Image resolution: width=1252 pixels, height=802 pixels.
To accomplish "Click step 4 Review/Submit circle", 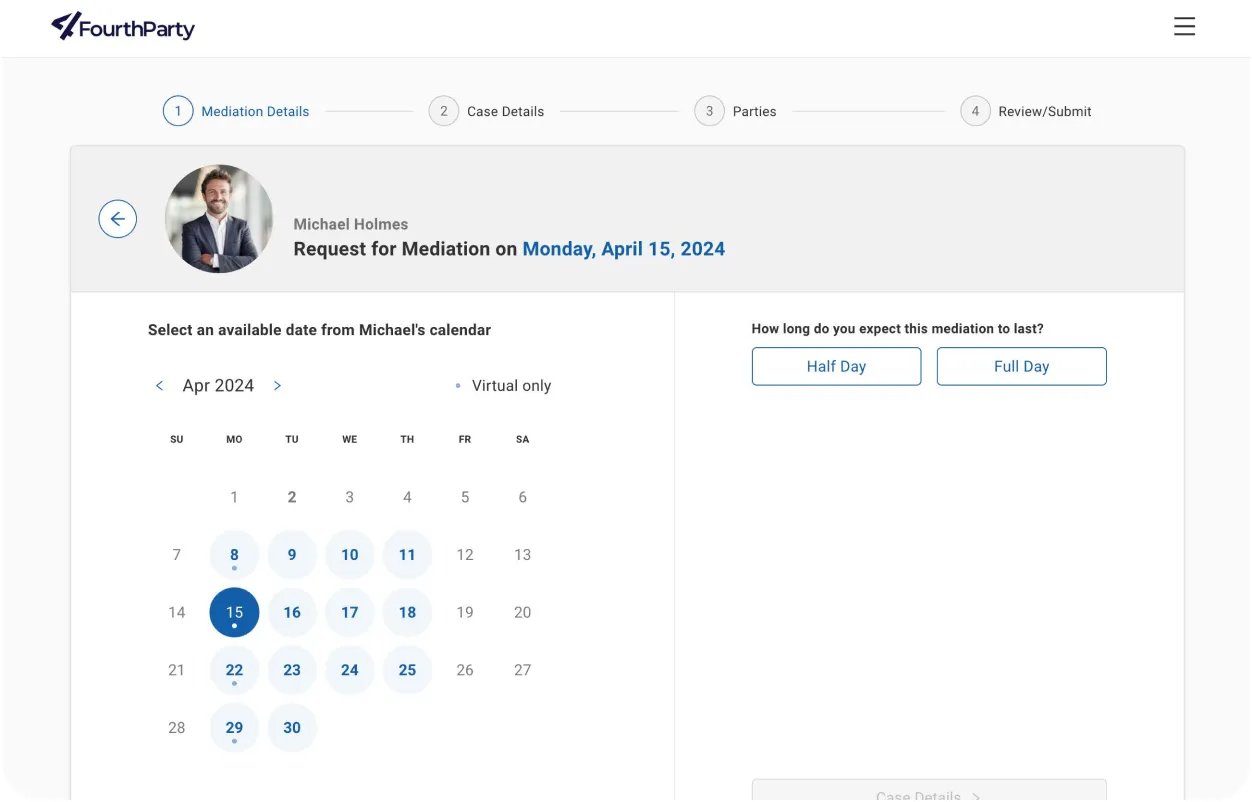I will click(975, 111).
